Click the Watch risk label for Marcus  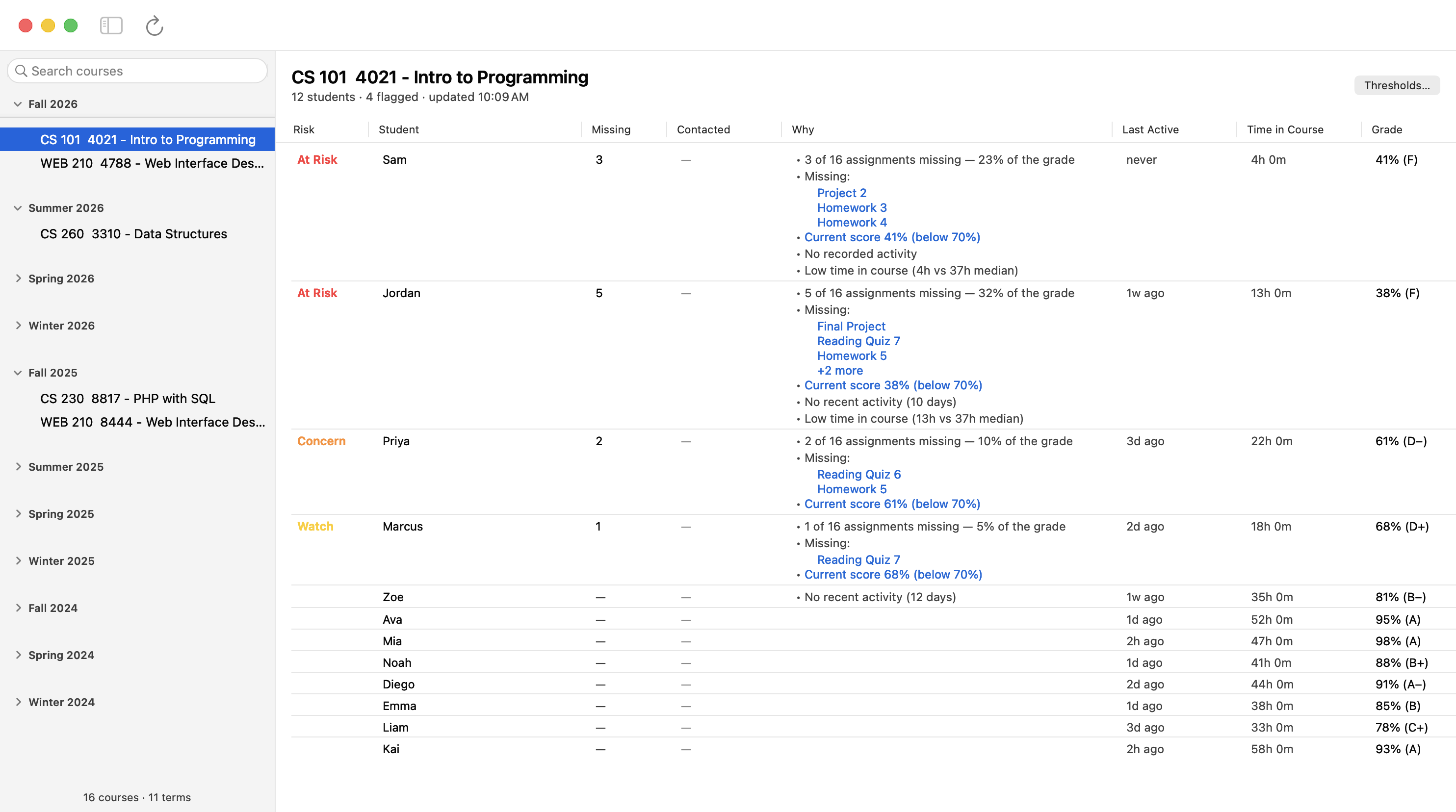[x=315, y=527]
